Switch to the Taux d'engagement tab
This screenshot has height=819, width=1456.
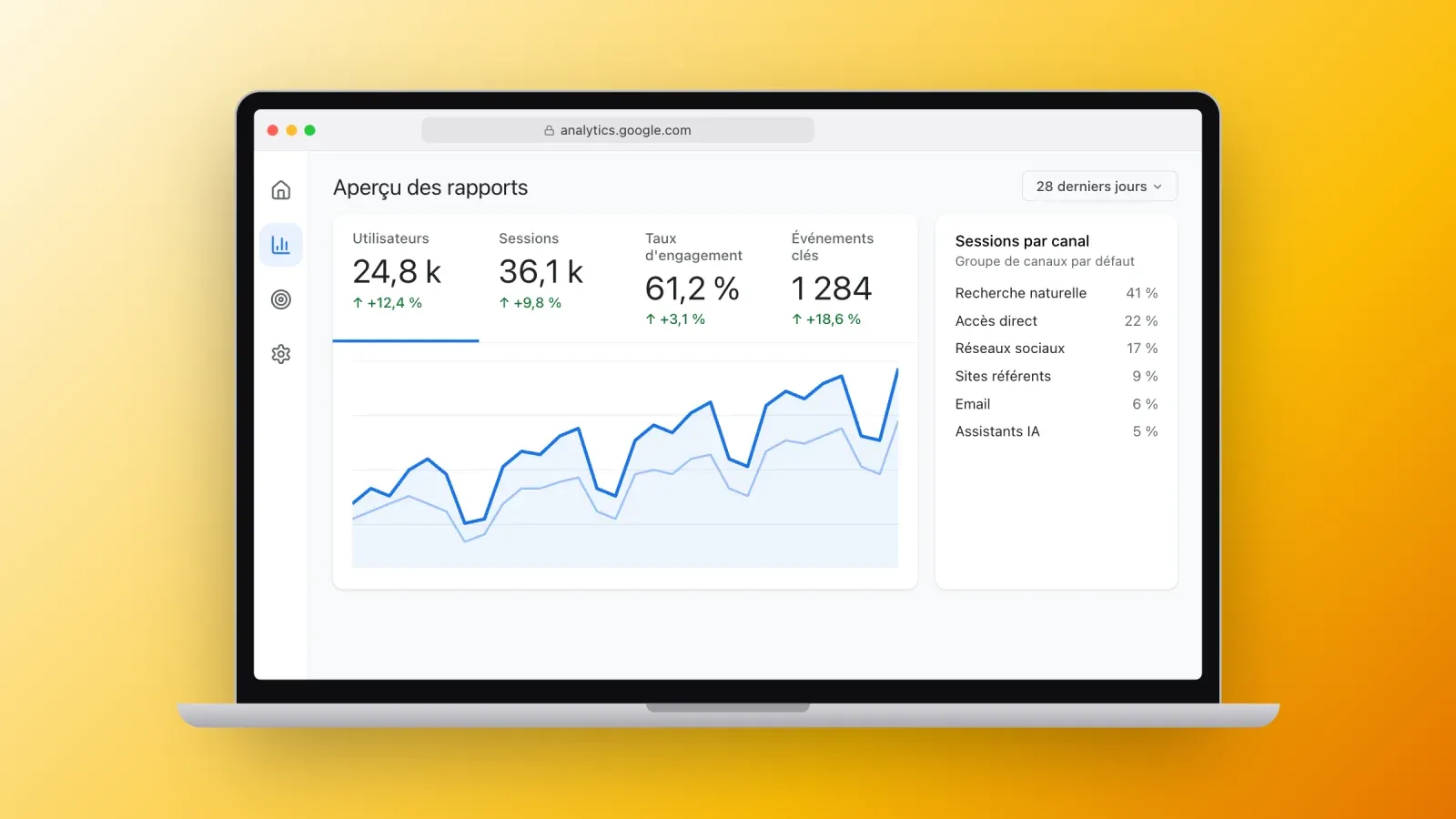click(x=699, y=279)
